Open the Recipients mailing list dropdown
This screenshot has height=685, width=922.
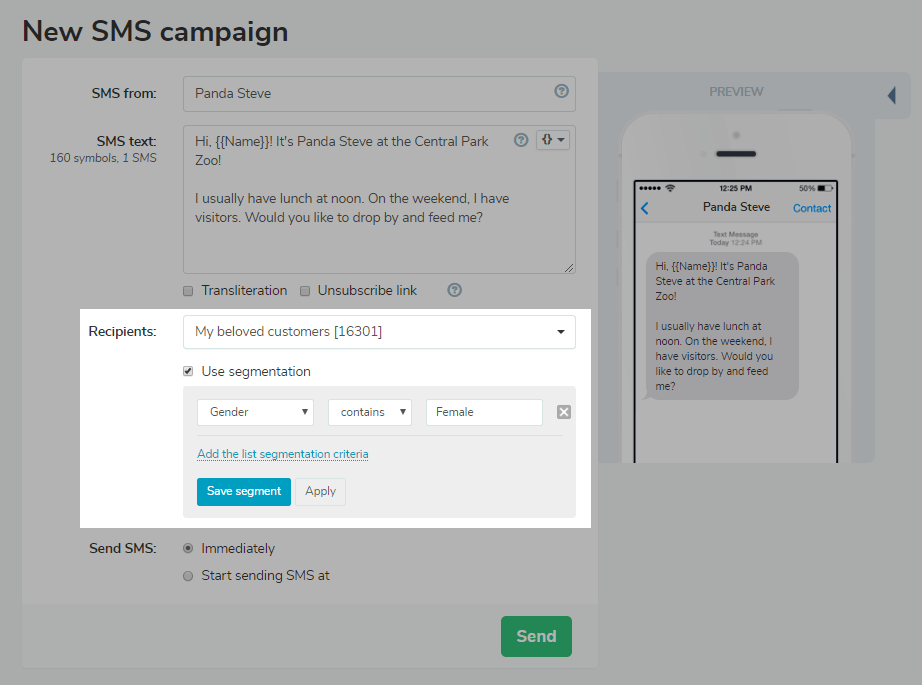coord(379,332)
